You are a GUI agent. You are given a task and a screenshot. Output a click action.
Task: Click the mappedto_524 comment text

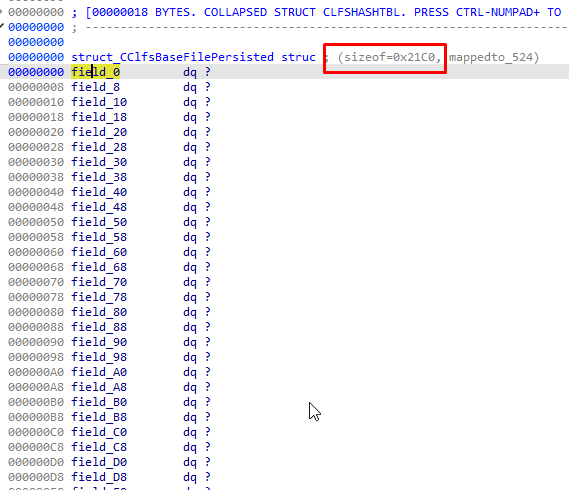tap(494, 57)
